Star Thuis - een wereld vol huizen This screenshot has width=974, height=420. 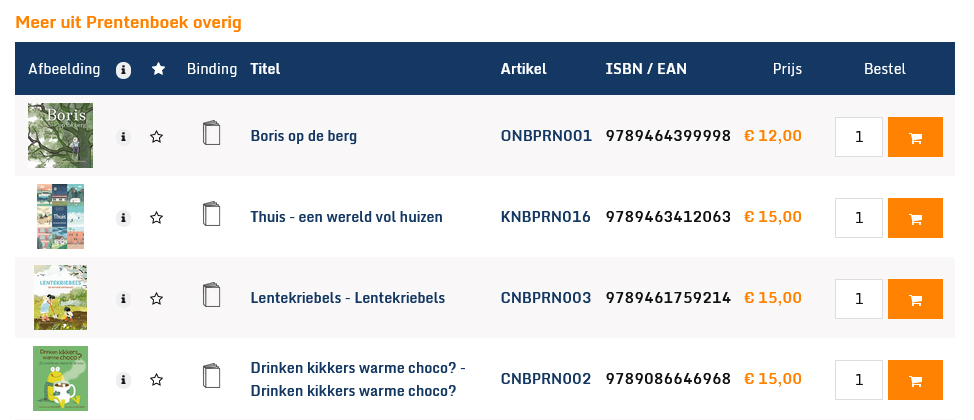[157, 218]
